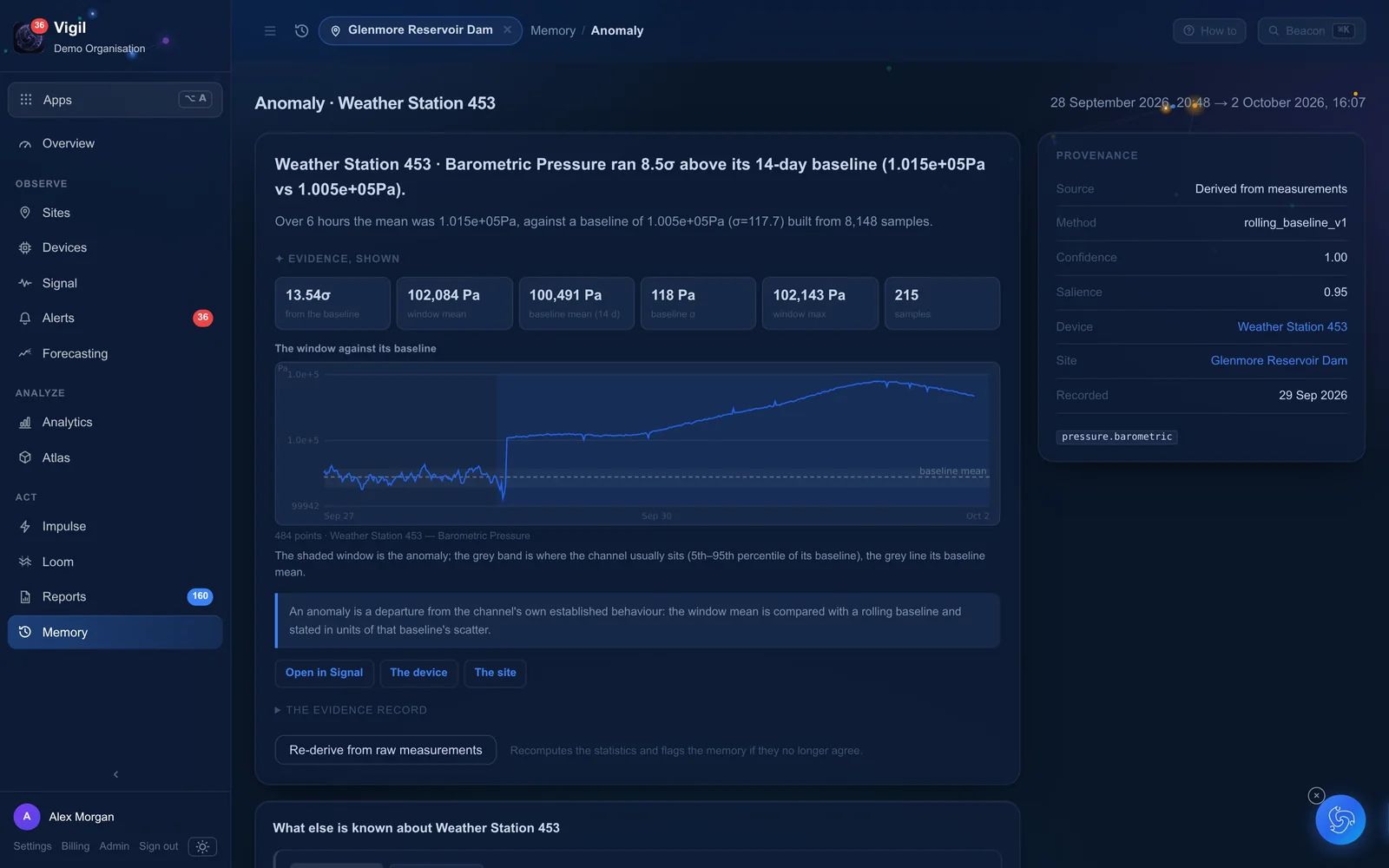Image resolution: width=1389 pixels, height=868 pixels.
Task: Toggle the sidebar hamburger menu icon
Action: (270, 30)
